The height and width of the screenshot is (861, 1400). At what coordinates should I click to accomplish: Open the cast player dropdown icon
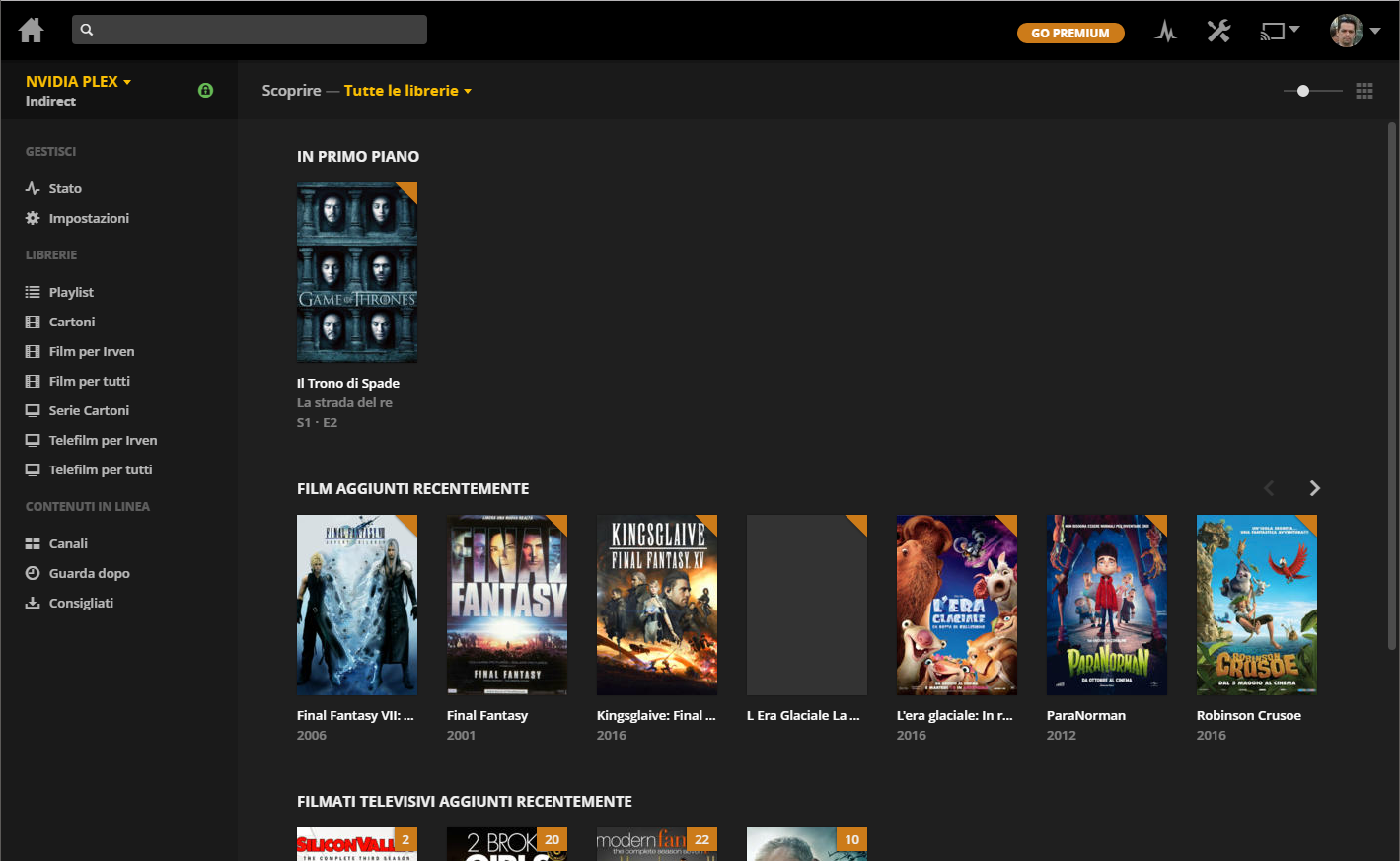click(x=1280, y=32)
